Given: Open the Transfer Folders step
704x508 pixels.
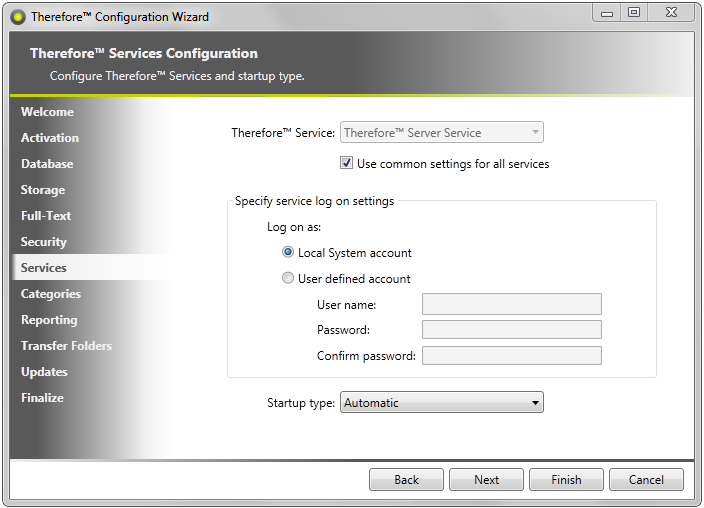Looking at the screenshot, I should [x=66, y=346].
